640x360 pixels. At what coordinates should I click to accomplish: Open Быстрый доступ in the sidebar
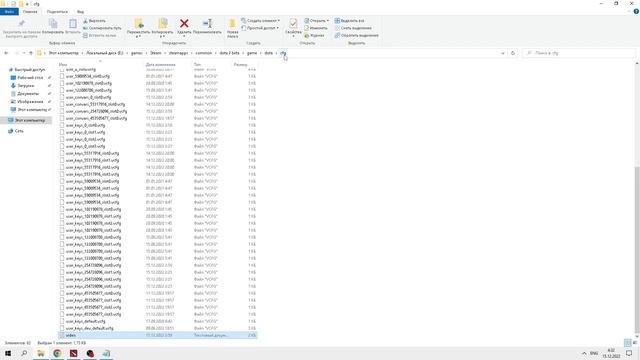click(x=29, y=70)
